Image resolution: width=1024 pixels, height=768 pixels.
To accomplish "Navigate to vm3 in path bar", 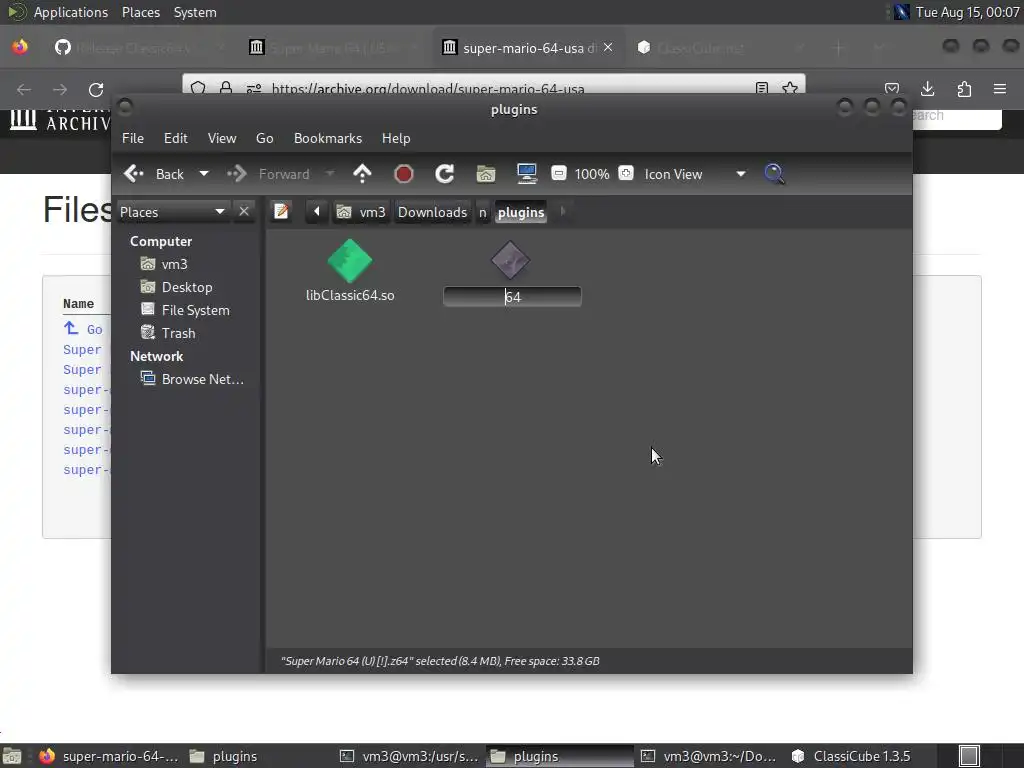I will pyautogui.click(x=361, y=212).
